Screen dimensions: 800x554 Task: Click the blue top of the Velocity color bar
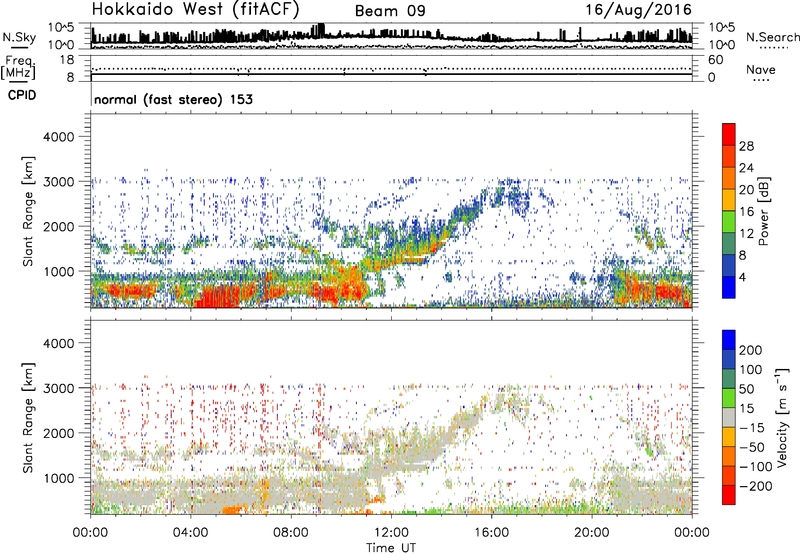click(x=729, y=340)
